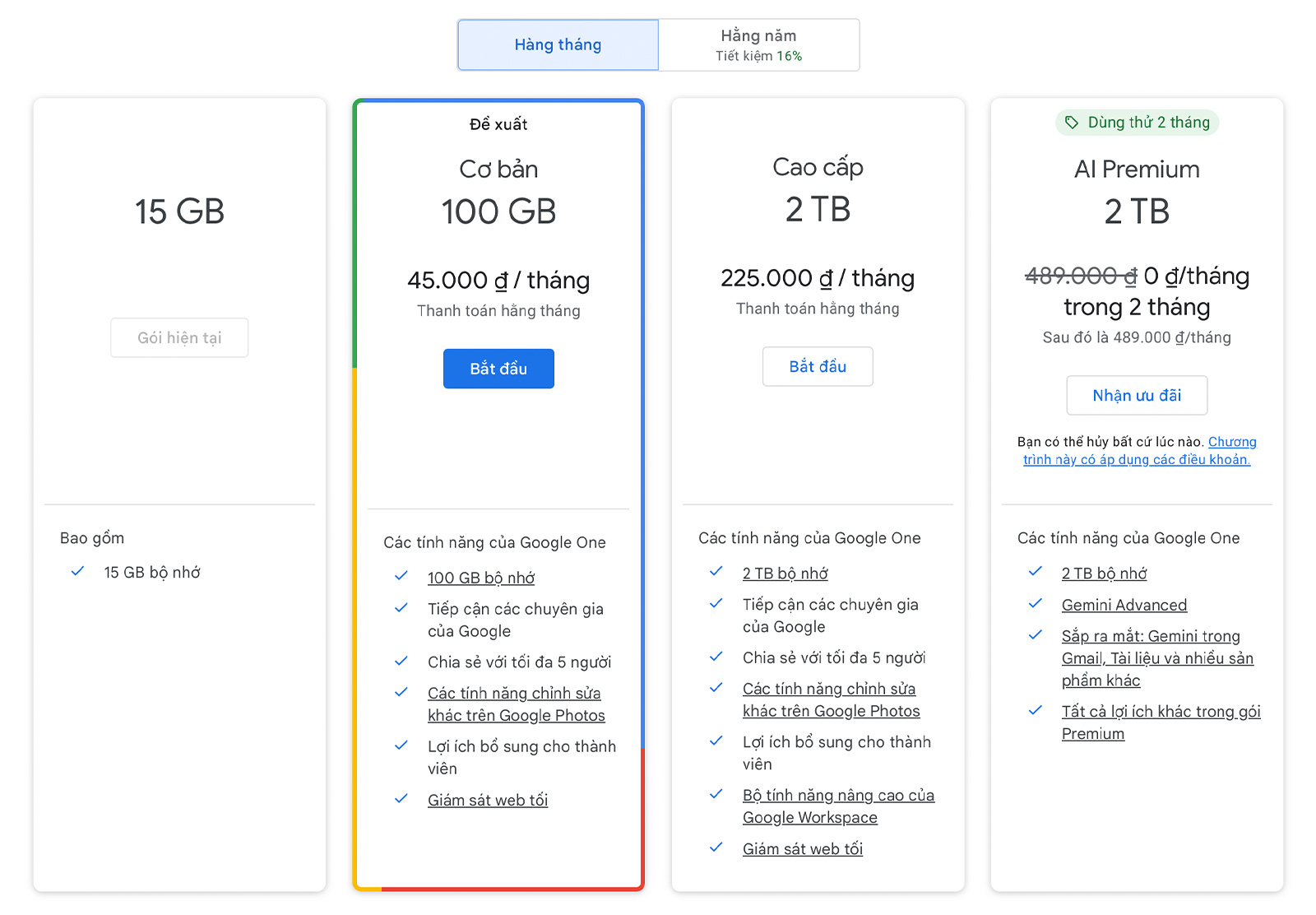Click checkmark beside 2 TB bộ nhớ in AI Premium
This screenshot has width=1316, height=915.
pos(1036,571)
